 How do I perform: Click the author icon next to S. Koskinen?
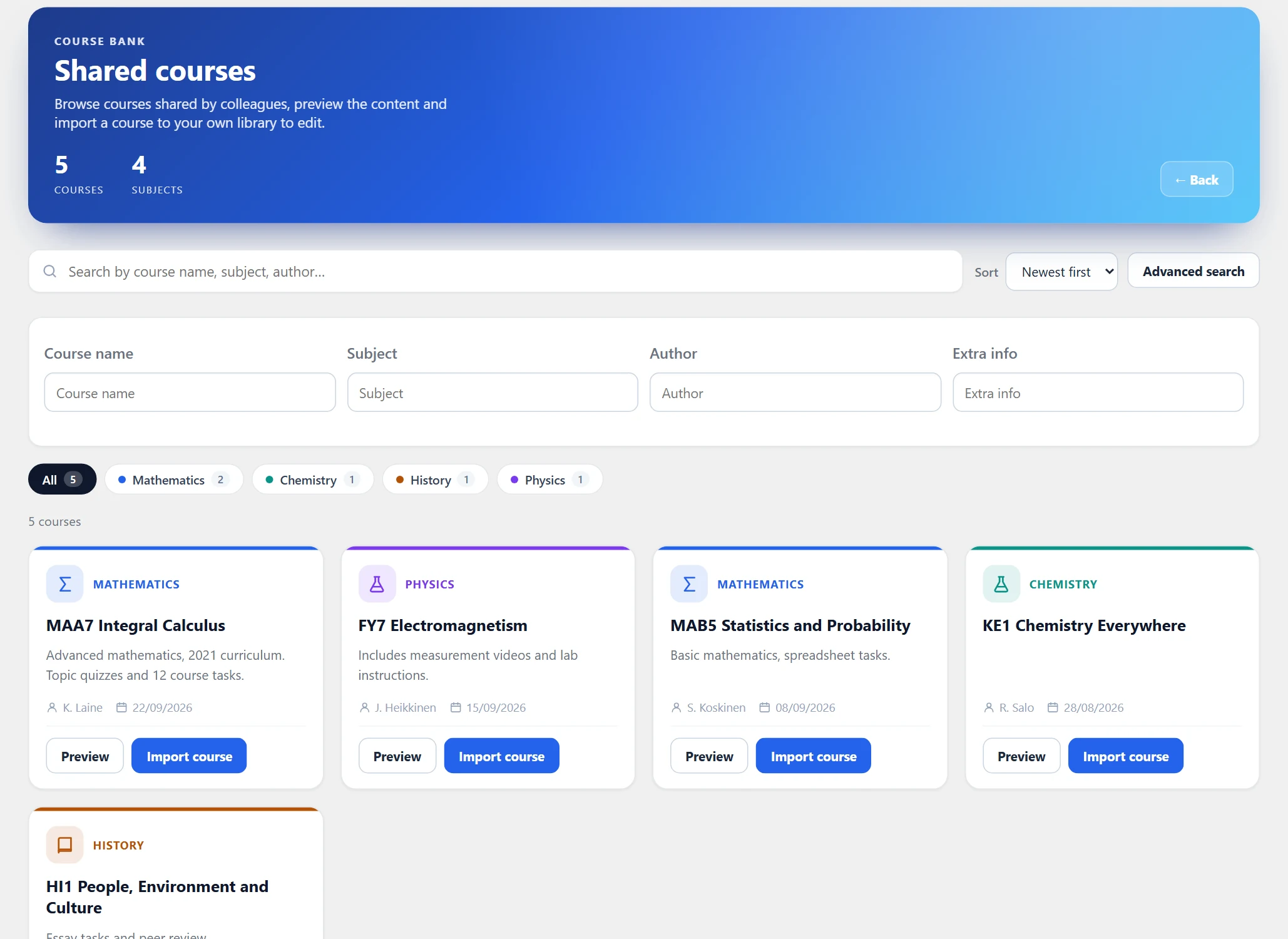click(x=676, y=707)
